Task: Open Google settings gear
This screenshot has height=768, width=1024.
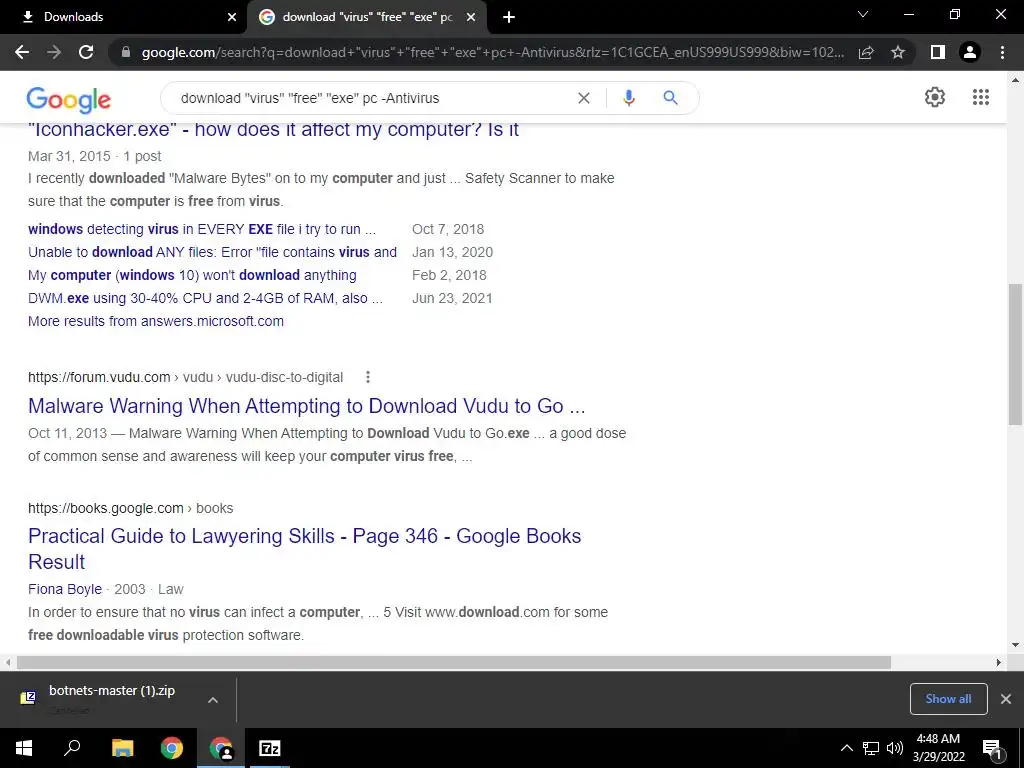Action: click(935, 97)
